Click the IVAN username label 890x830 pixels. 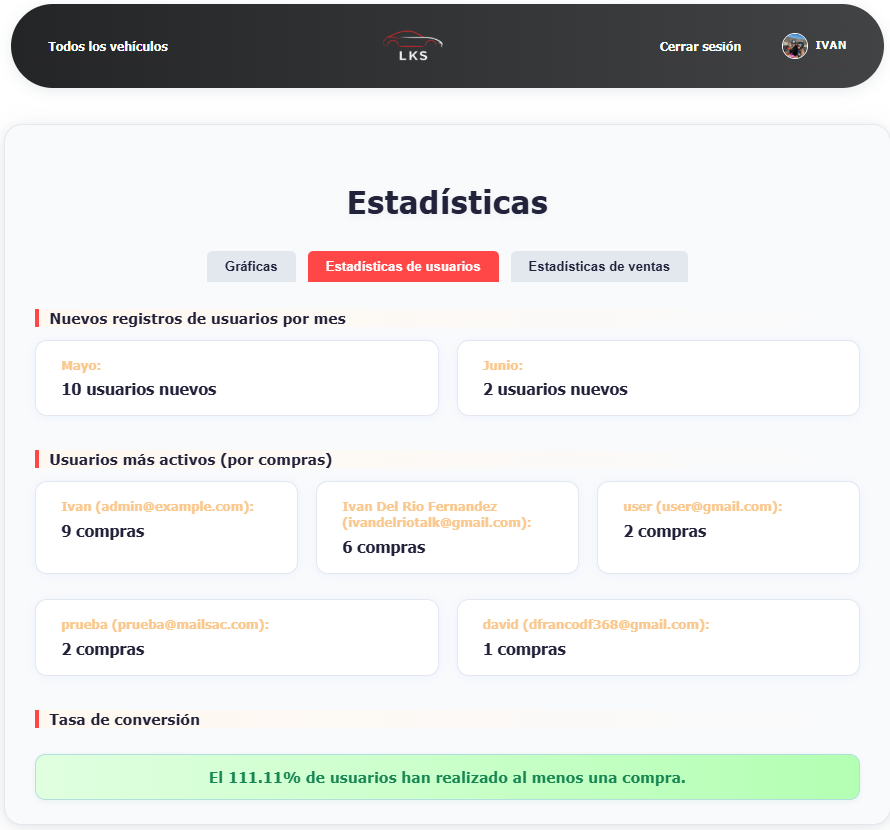(x=831, y=46)
